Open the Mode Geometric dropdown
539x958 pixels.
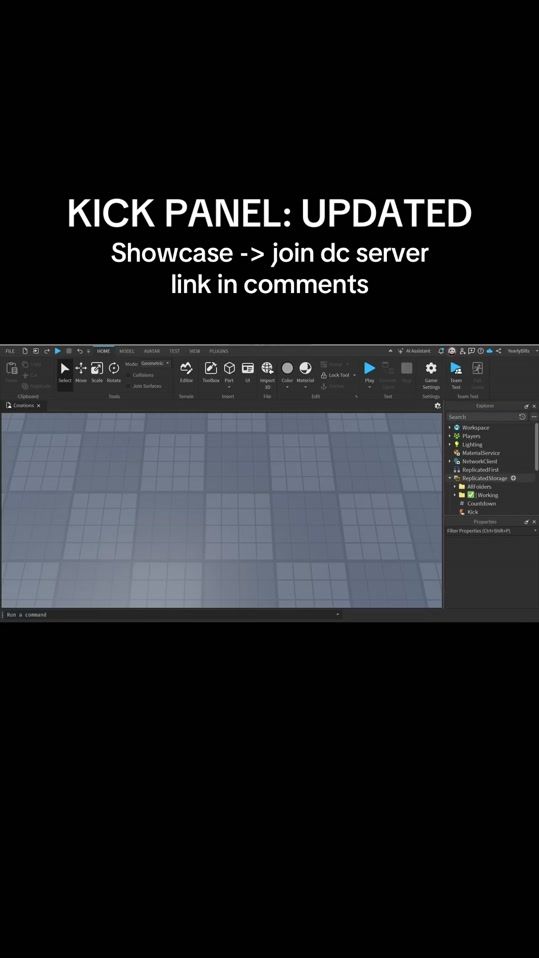155,363
